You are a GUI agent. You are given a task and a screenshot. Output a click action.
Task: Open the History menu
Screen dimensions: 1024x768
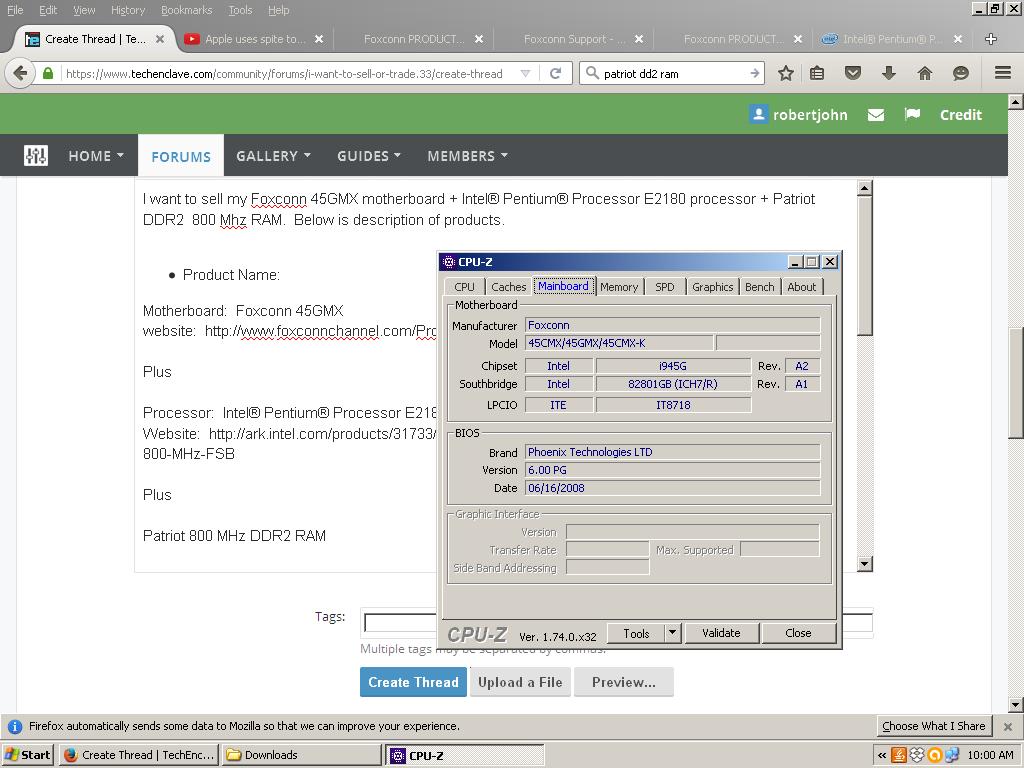click(x=128, y=10)
